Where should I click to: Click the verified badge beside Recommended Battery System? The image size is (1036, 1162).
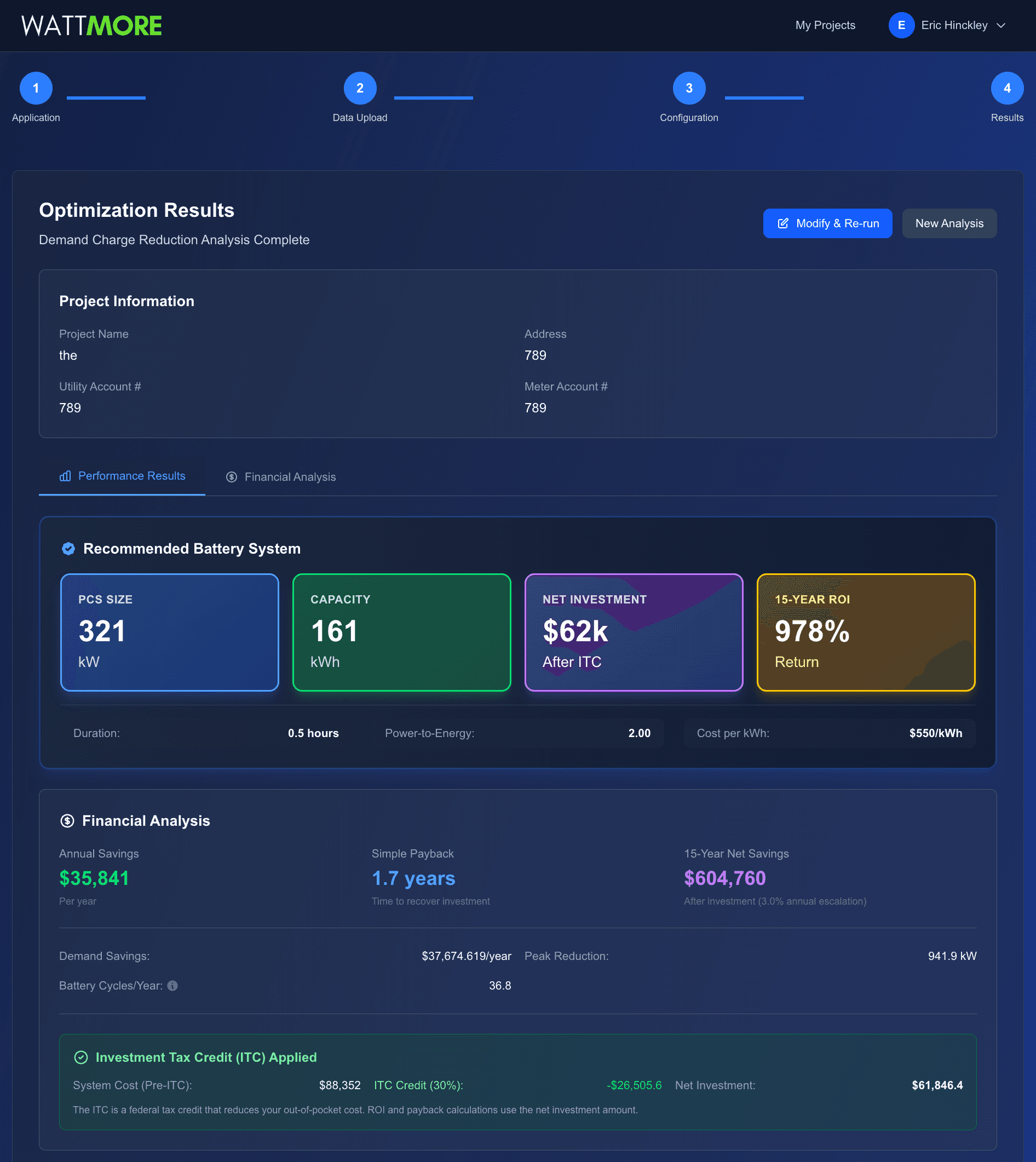[68, 549]
